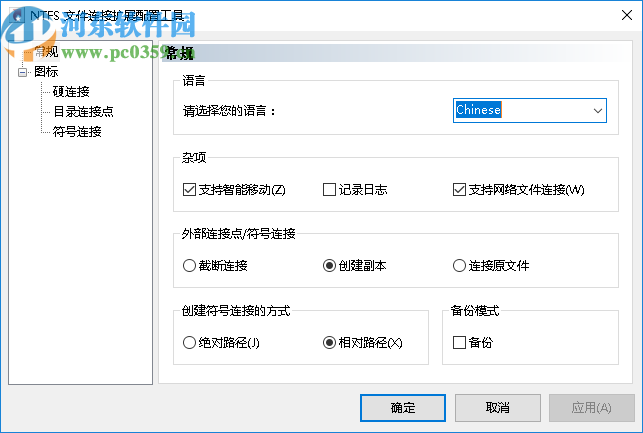Click the 取消 button

pyautogui.click(x=497, y=408)
